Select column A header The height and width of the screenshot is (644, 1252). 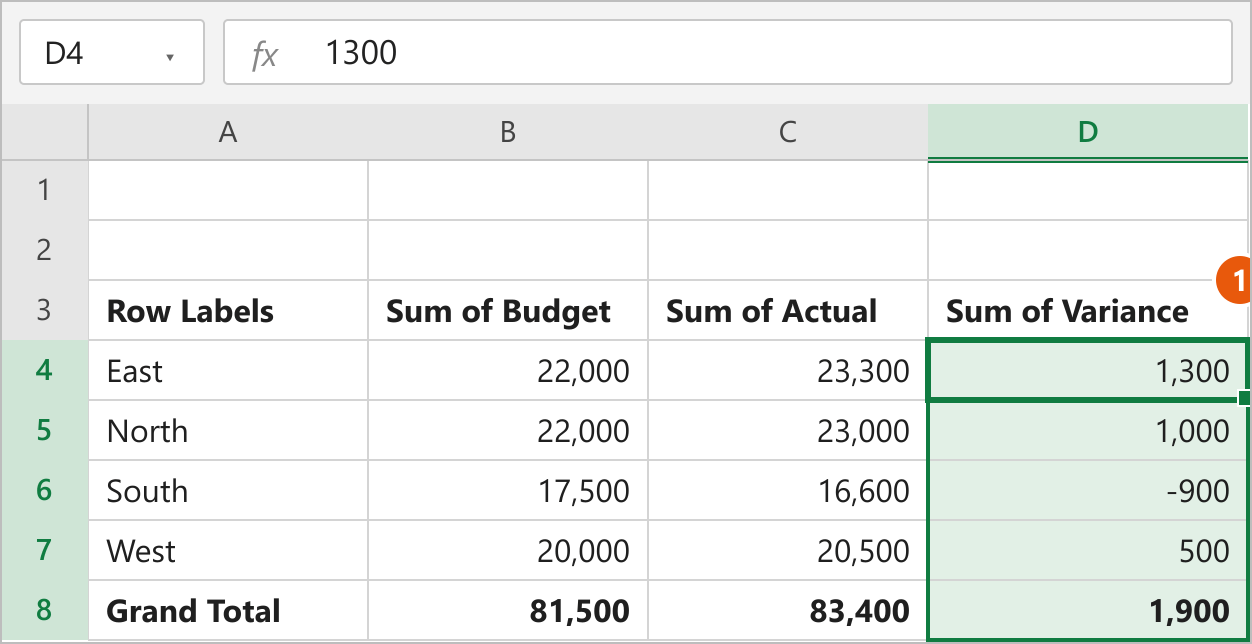click(228, 132)
